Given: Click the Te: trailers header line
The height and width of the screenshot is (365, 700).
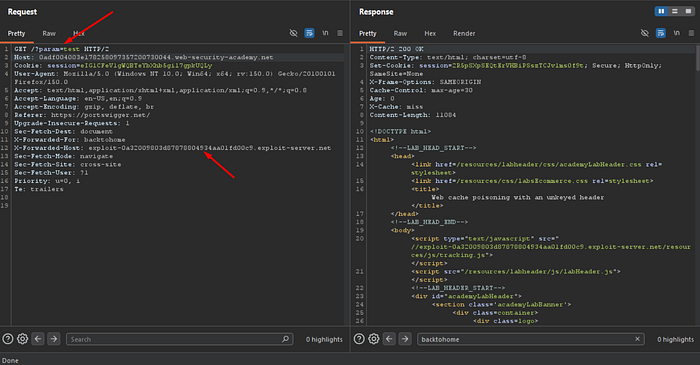Looking at the screenshot, I should click(39, 189).
